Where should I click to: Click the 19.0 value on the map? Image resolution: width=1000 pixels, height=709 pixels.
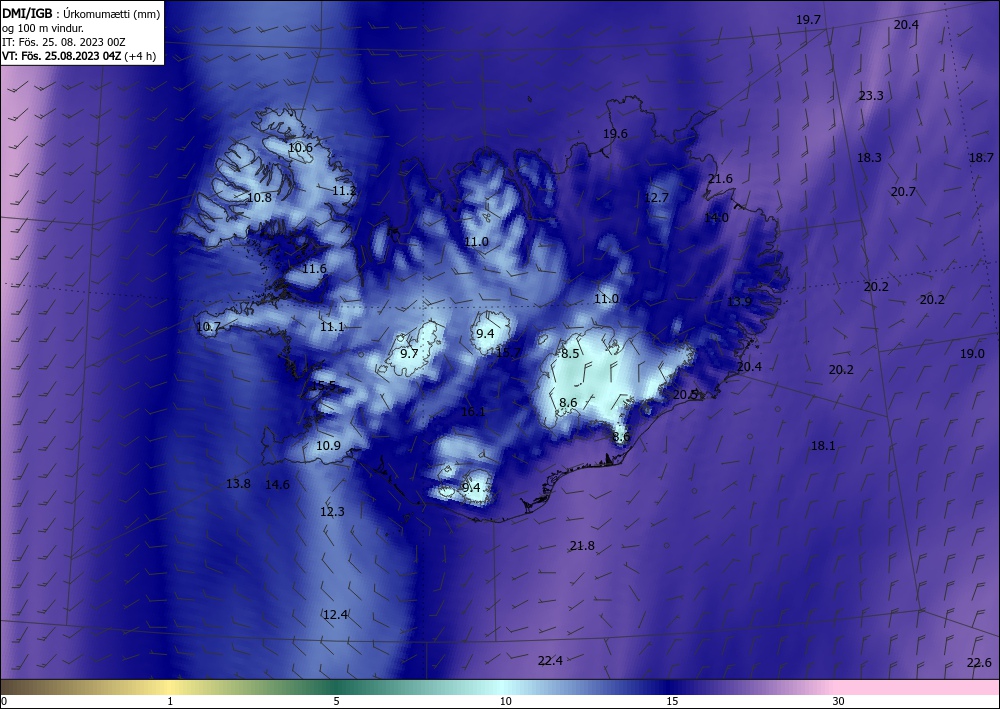(x=972, y=353)
